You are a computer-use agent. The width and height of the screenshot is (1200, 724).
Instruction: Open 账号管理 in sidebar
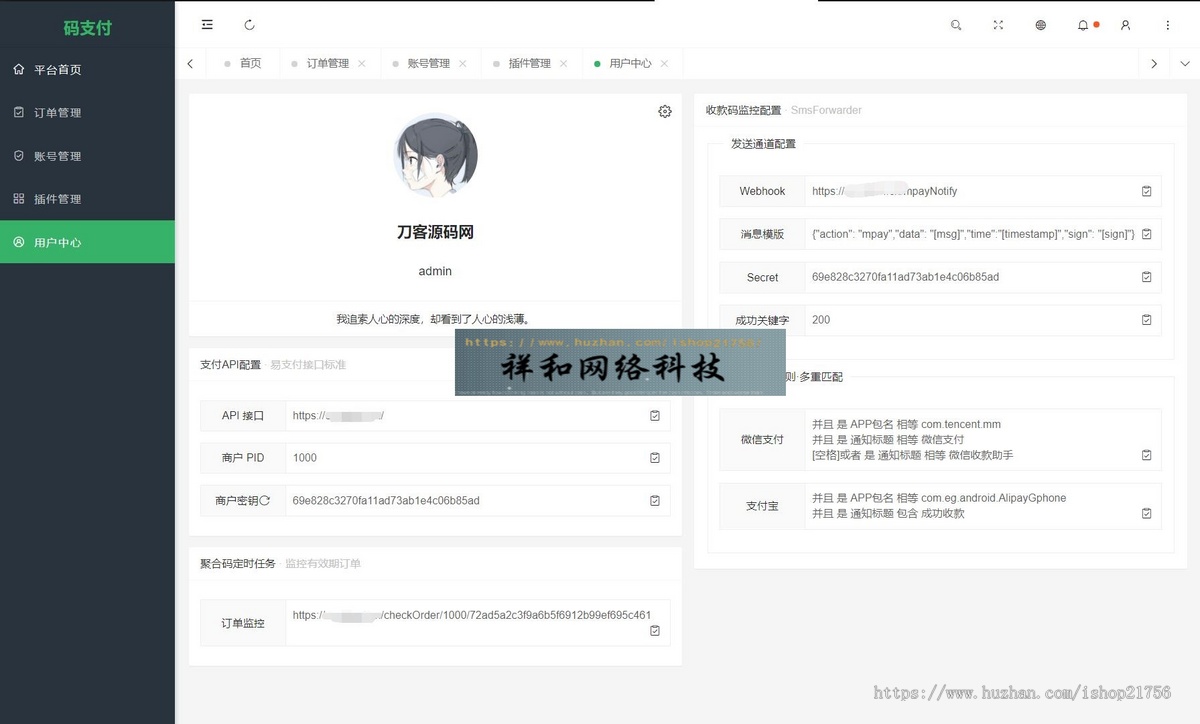[87, 156]
